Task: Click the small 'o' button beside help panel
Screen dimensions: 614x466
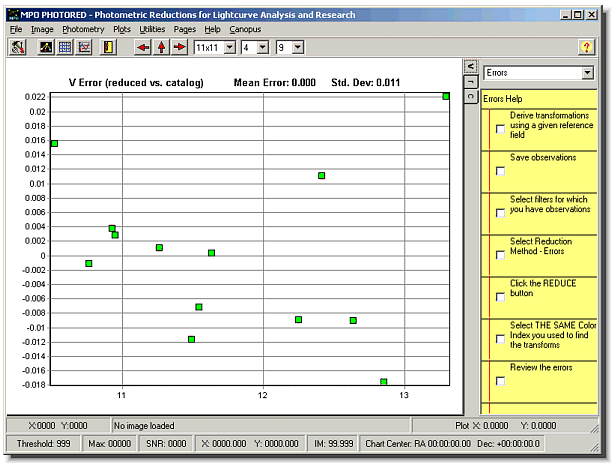Action: tap(471, 96)
